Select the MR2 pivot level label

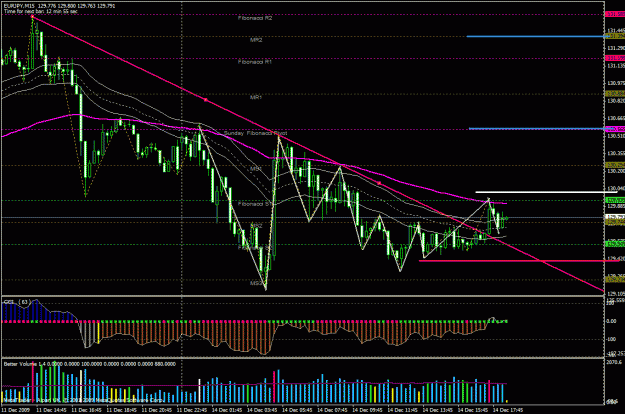[256, 40]
